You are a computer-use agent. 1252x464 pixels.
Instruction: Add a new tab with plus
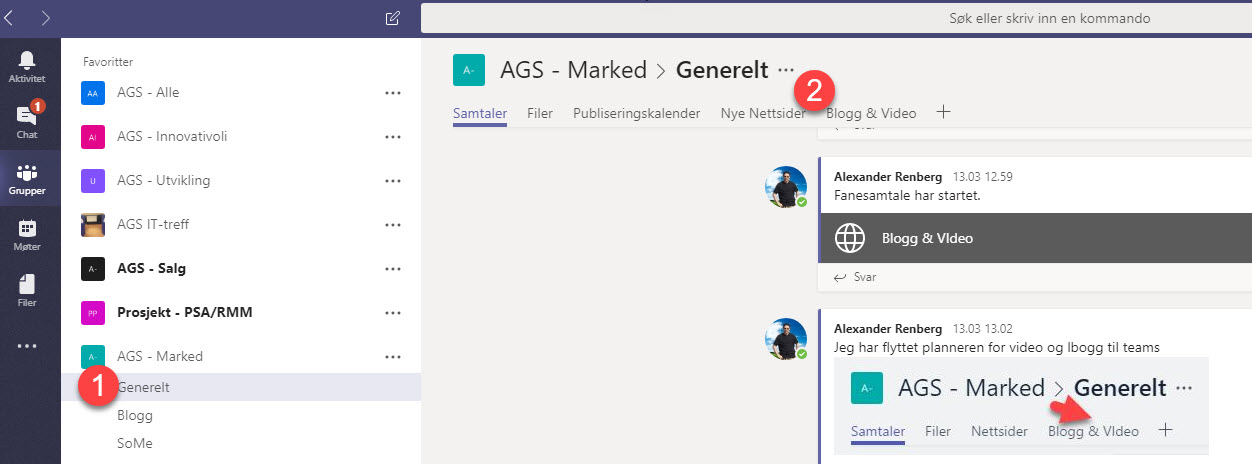942,112
